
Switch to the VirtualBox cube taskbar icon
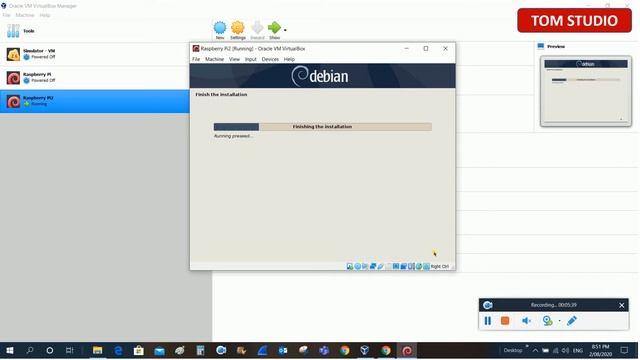tap(365, 351)
